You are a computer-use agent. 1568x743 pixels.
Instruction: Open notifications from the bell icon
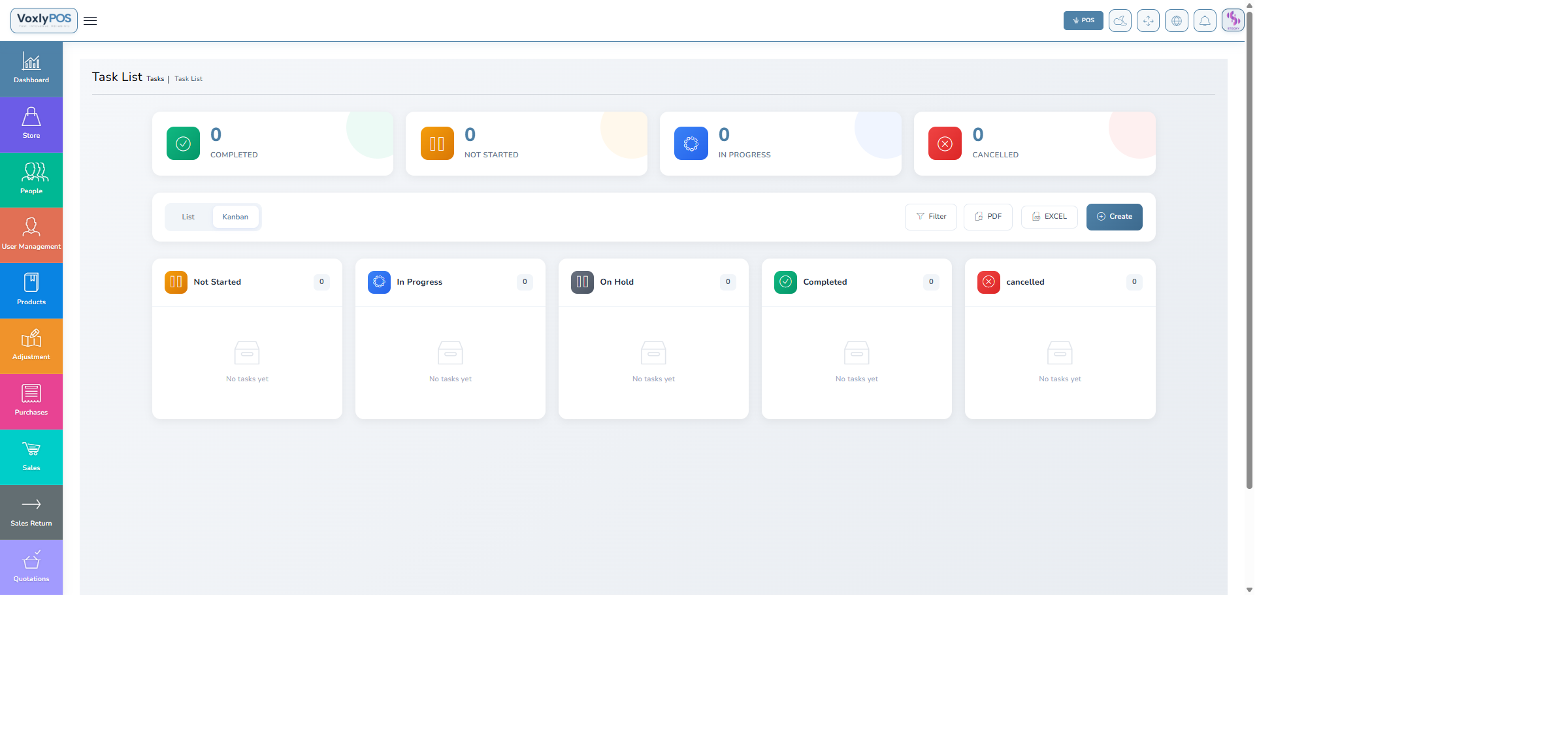click(1205, 20)
